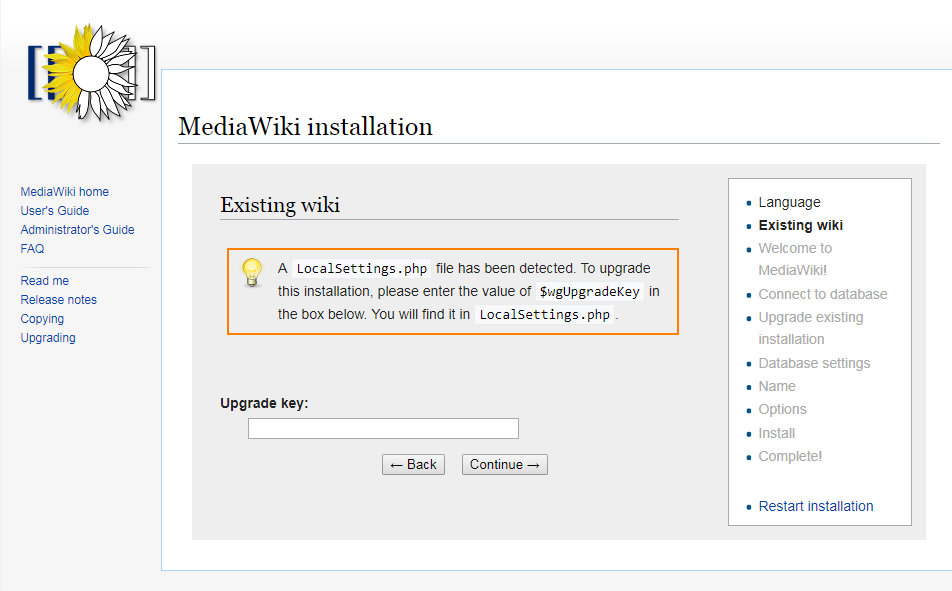
Task: Open the Release notes link
Action: click(x=58, y=299)
